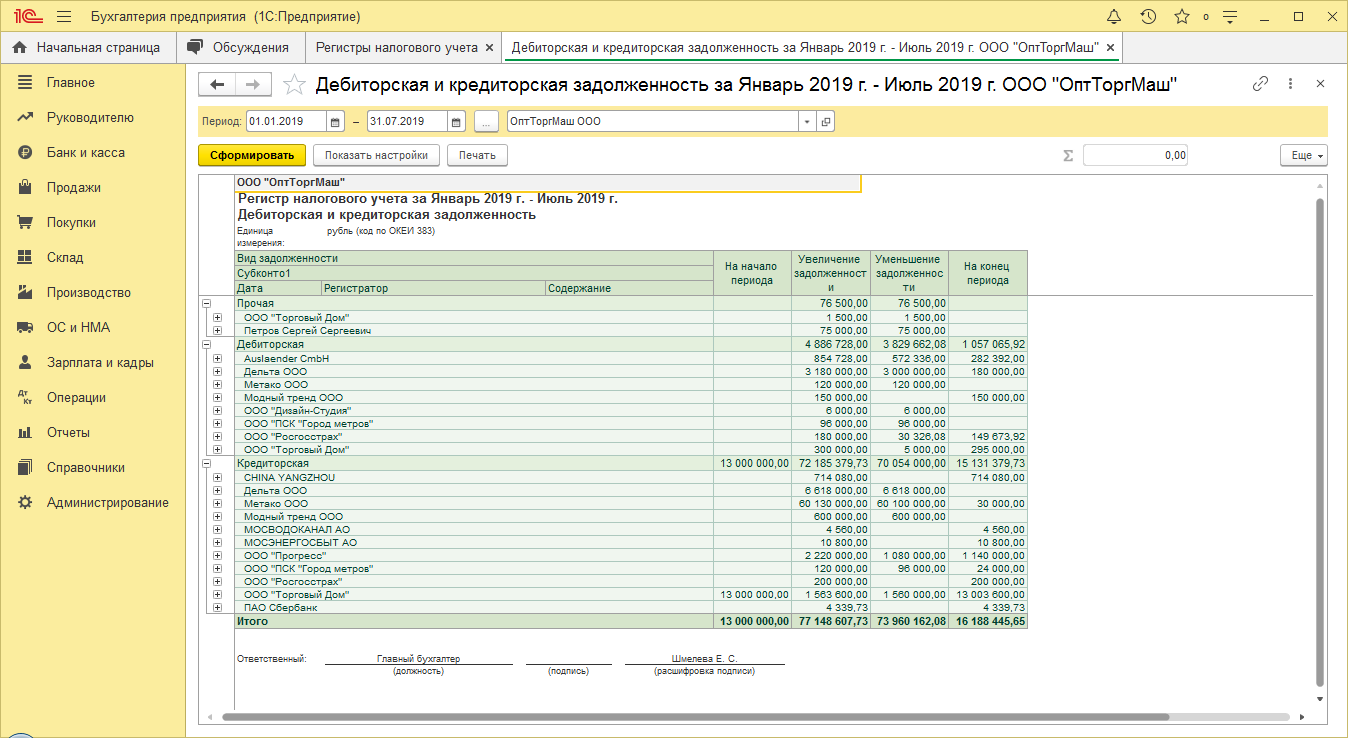
Task: Collapse the Прочая group
Action: [206, 303]
